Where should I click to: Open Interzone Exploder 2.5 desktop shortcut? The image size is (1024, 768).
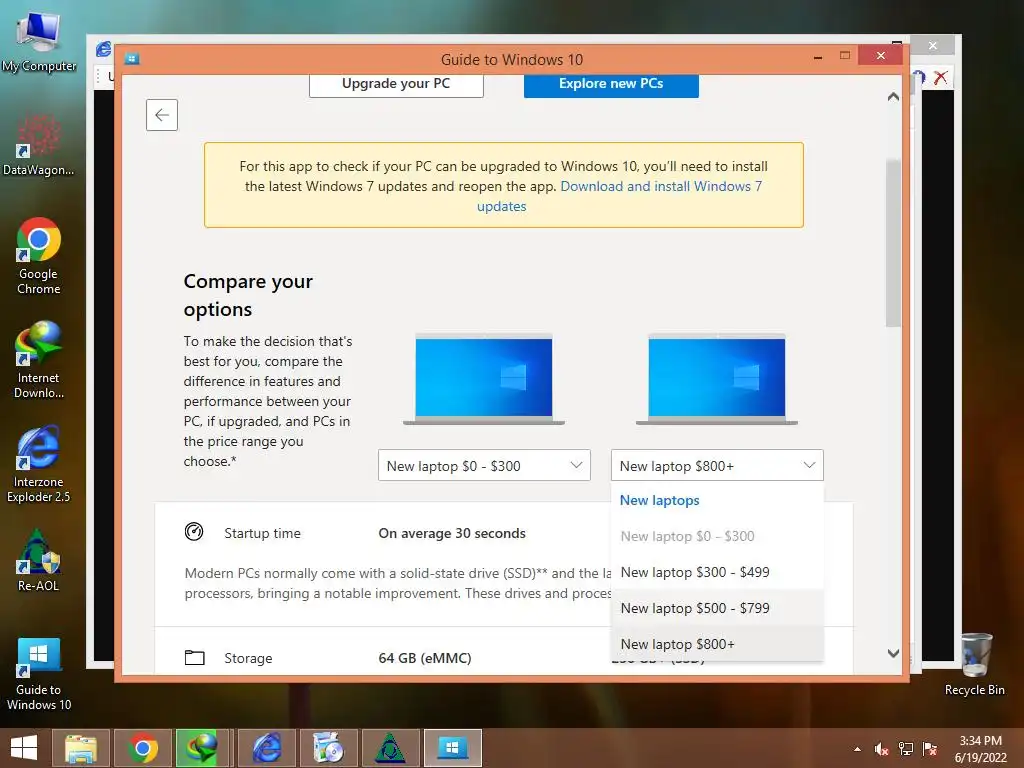click(39, 464)
